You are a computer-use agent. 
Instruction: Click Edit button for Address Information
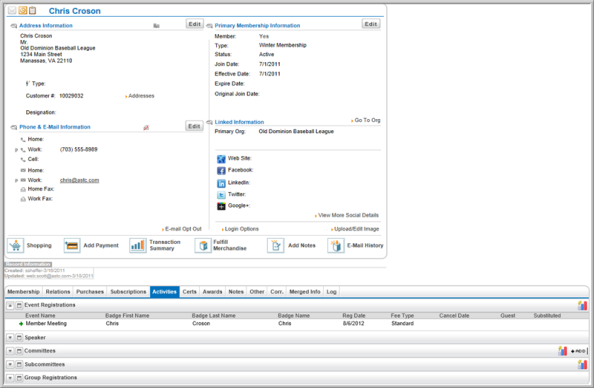tap(195, 24)
